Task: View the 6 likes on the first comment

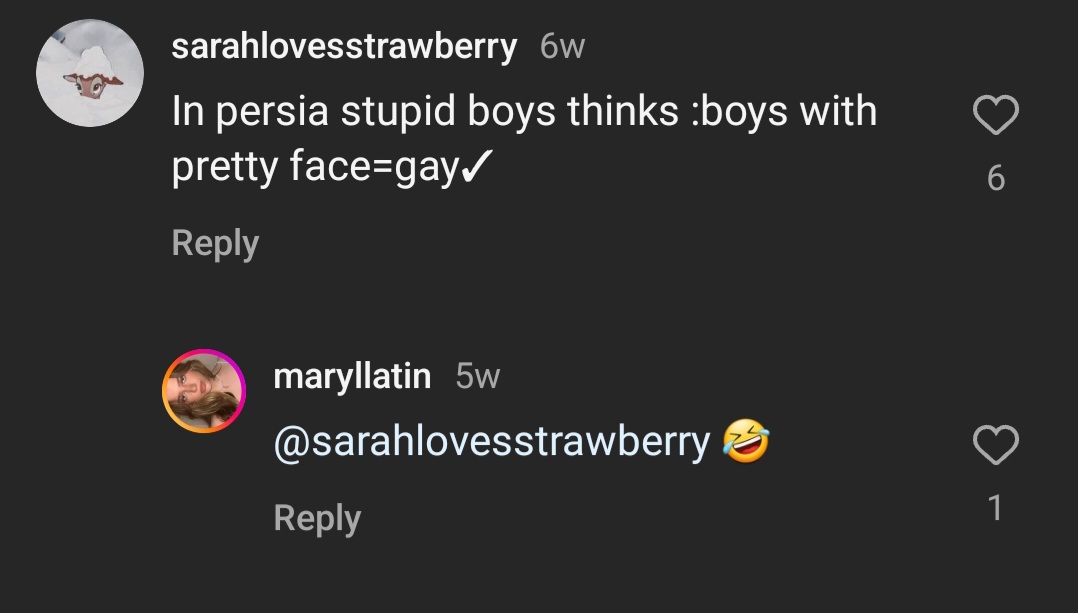Action: (x=996, y=178)
